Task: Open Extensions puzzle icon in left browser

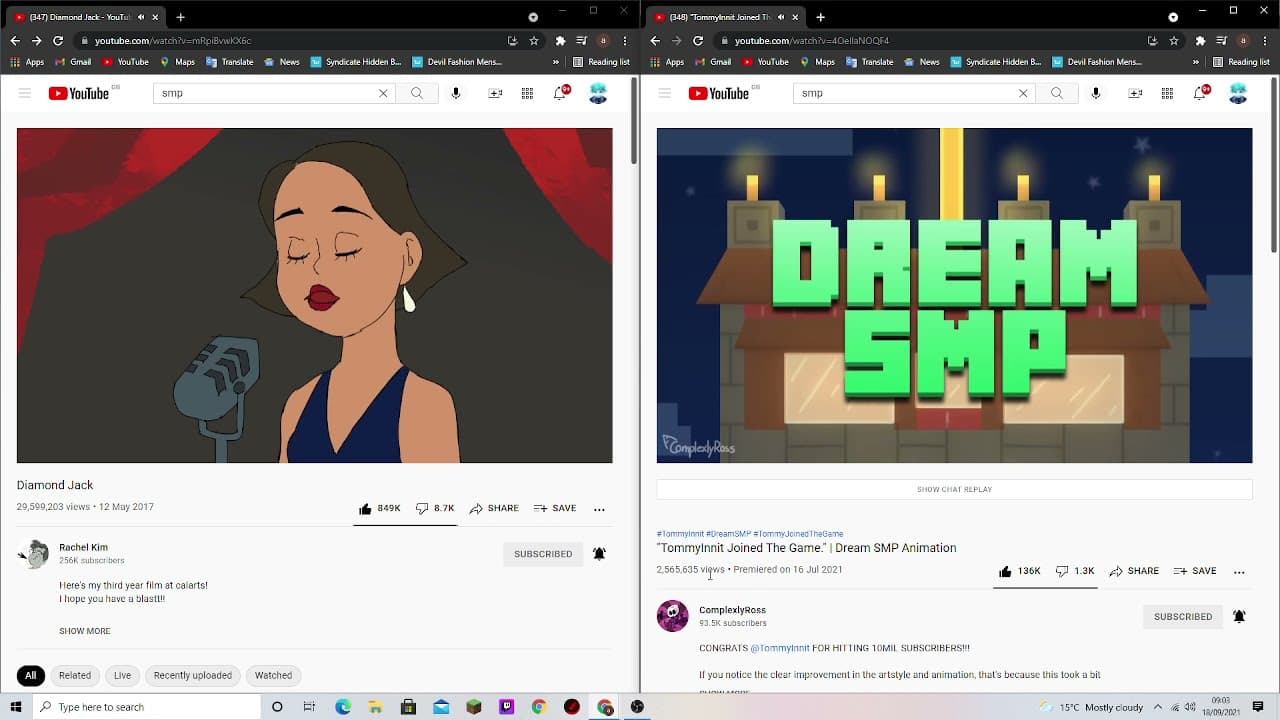Action: pos(560,41)
